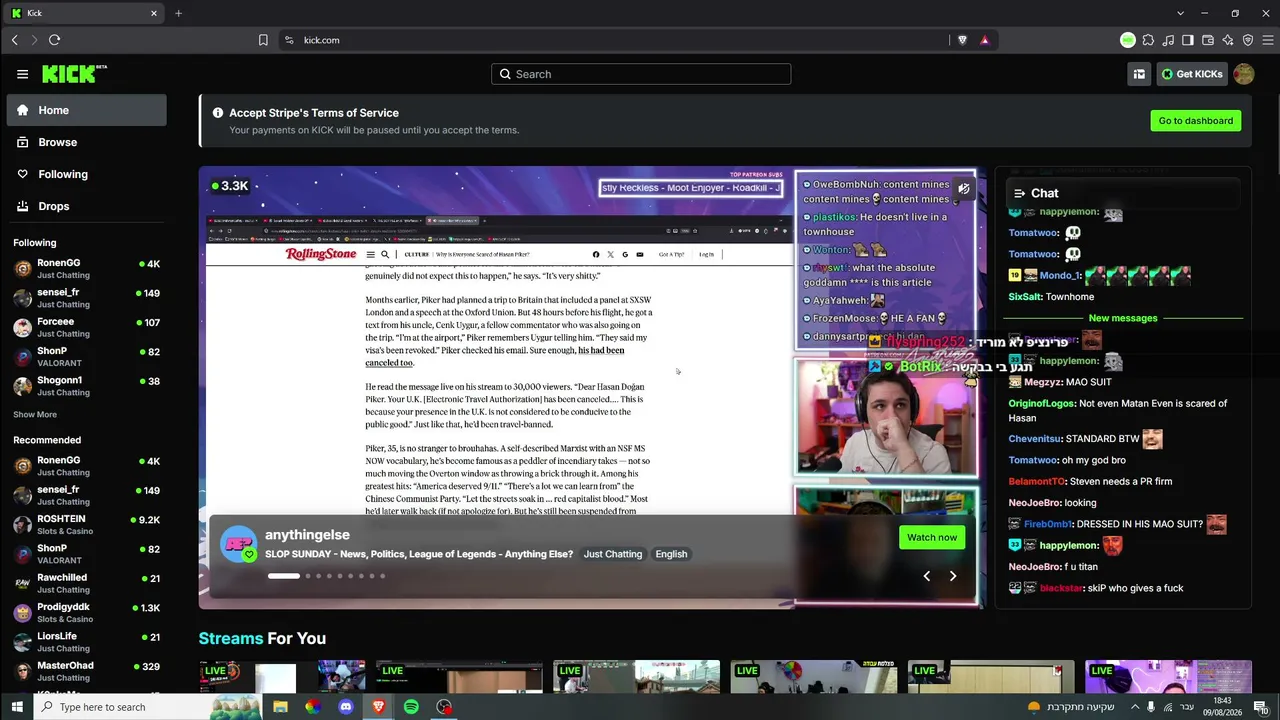1280x720 pixels.
Task: Open the Brave Wallet icon
Action: click(1208, 40)
